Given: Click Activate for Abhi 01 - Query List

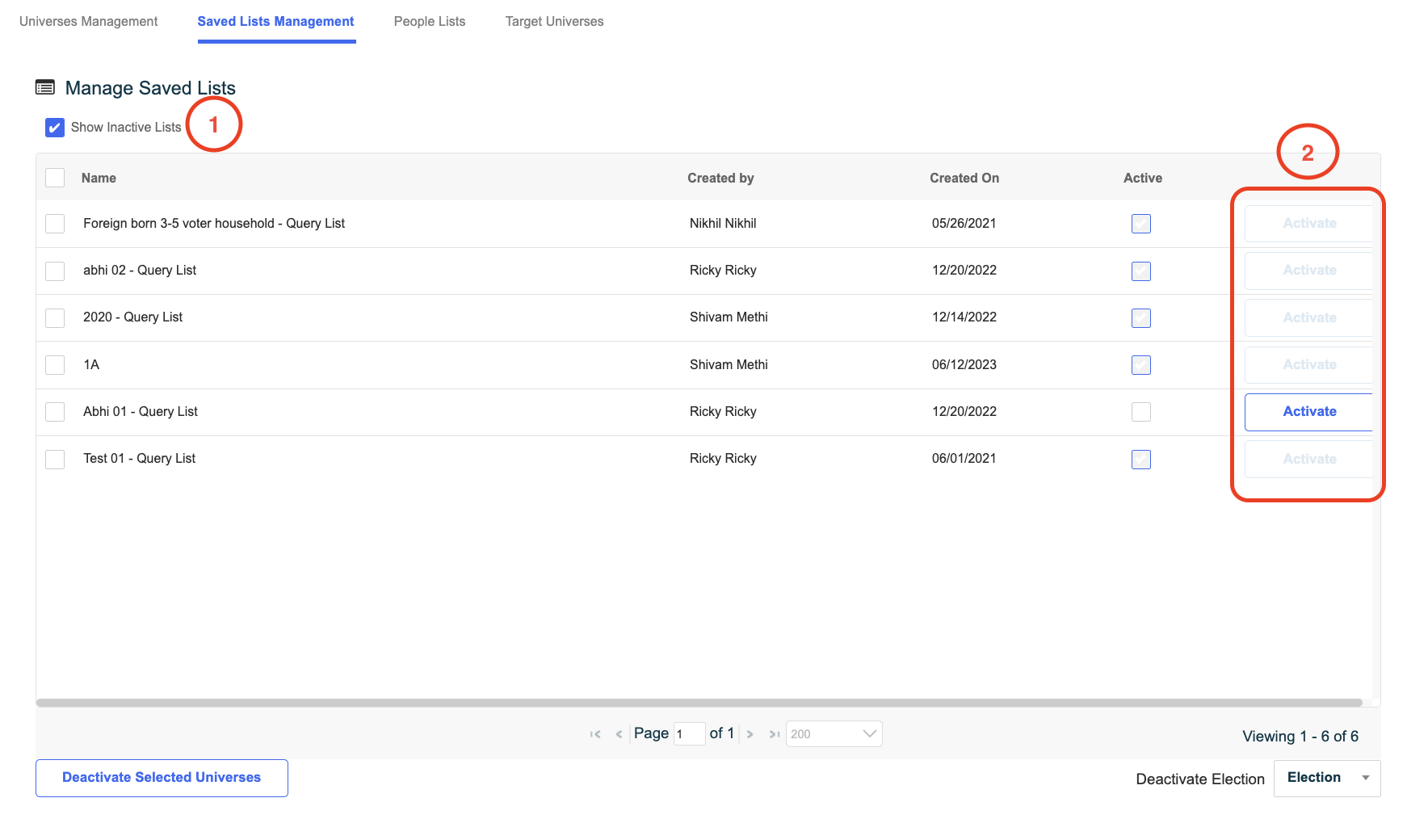Looking at the screenshot, I should tap(1309, 412).
